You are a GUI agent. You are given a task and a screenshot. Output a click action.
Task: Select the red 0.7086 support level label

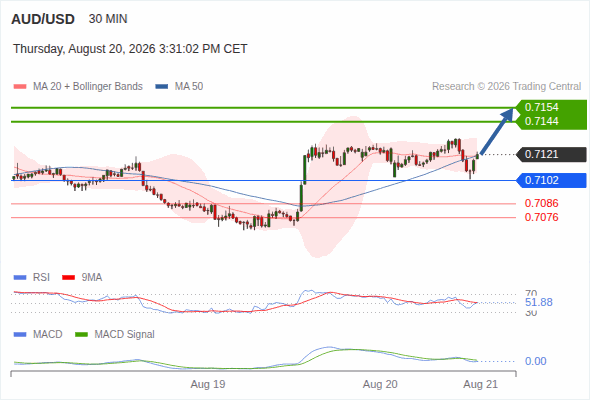[x=541, y=204]
